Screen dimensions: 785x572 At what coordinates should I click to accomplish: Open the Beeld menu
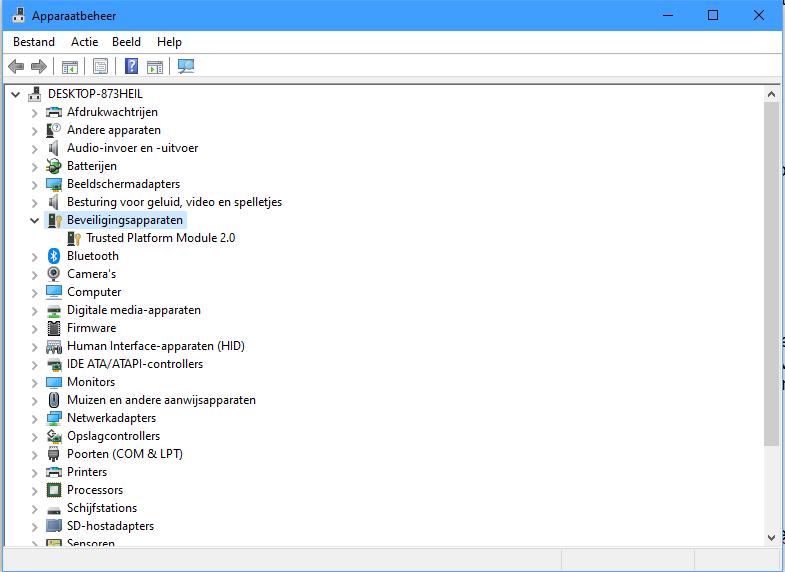pos(126,42)
